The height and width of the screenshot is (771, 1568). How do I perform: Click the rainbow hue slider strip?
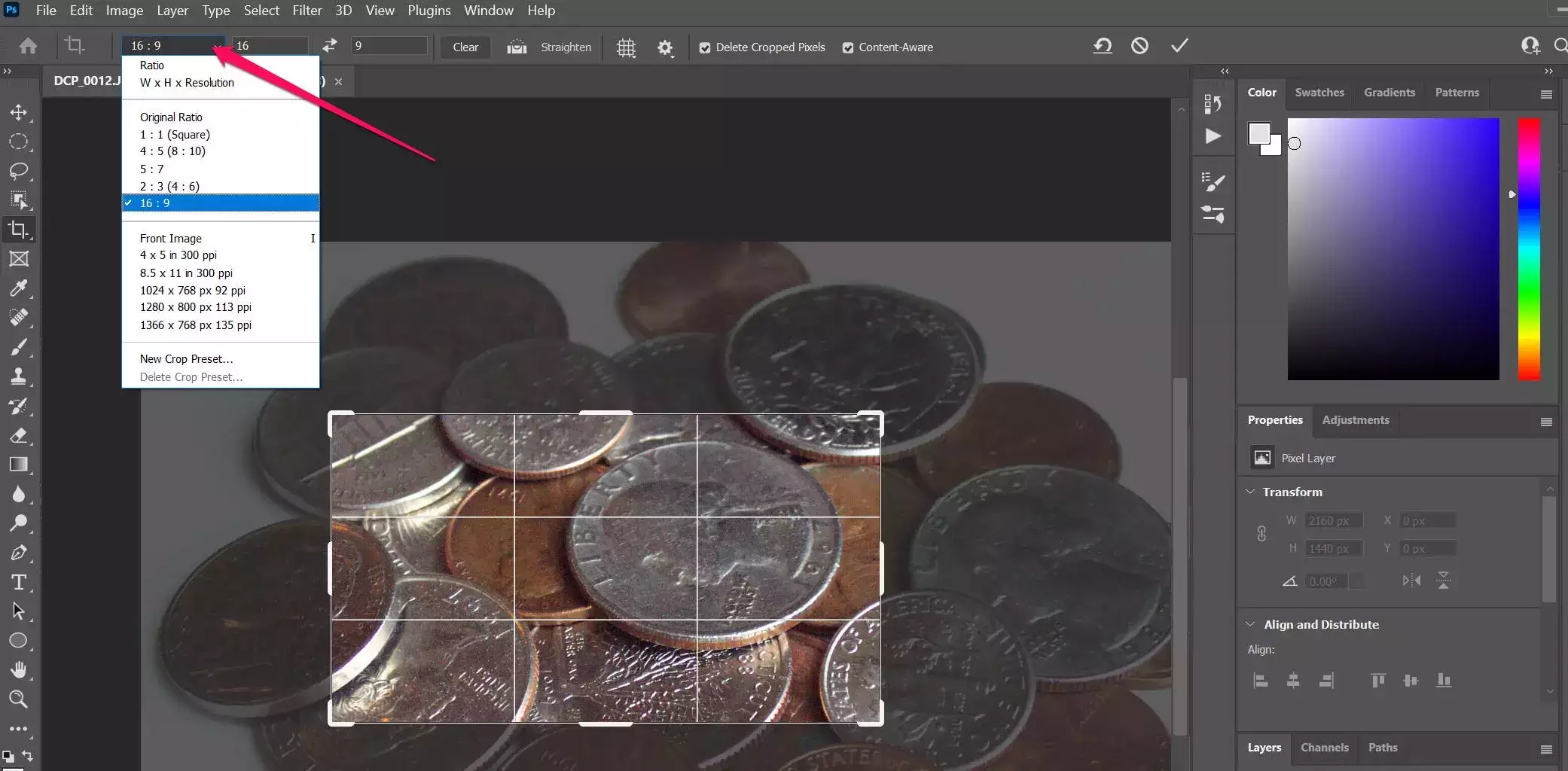pos(1528,248)
